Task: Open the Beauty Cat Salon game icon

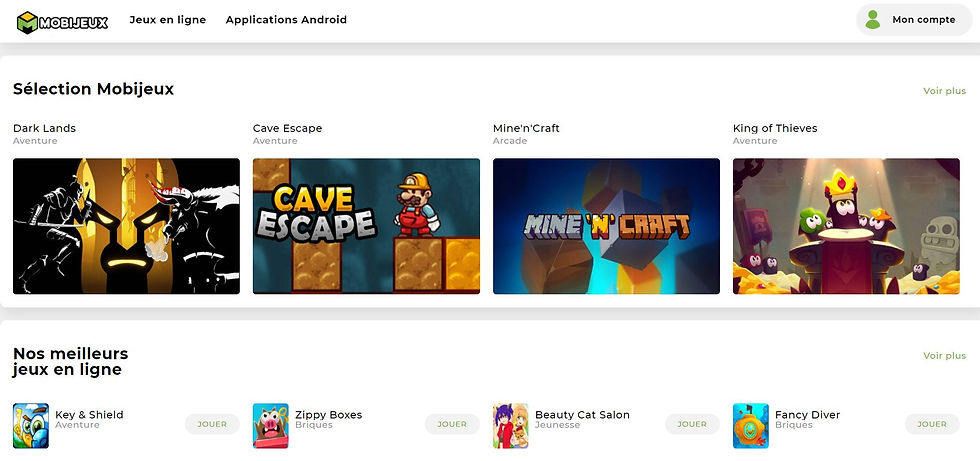Action: (511, 425)
